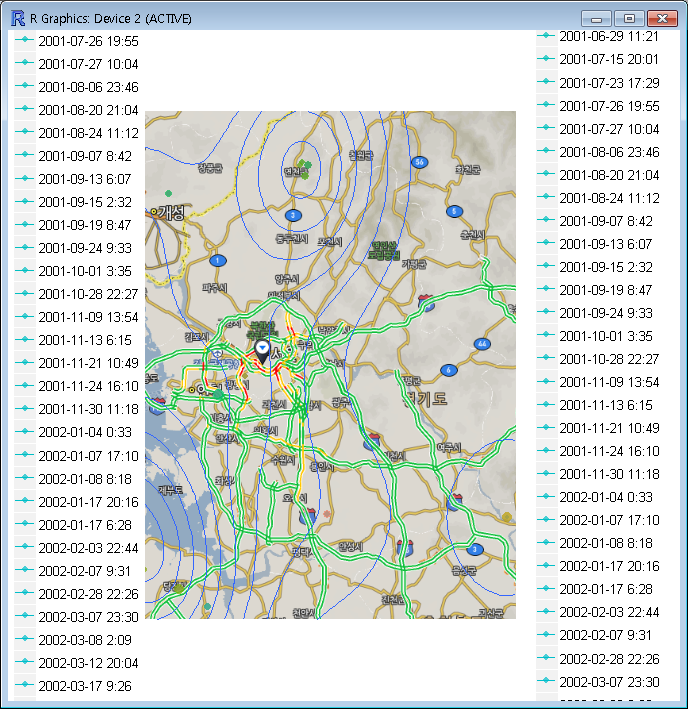Click the cyan legend marker beside left 2001-07-26 19:55
The width and height of the screenshot is (688, 709).
24,39
